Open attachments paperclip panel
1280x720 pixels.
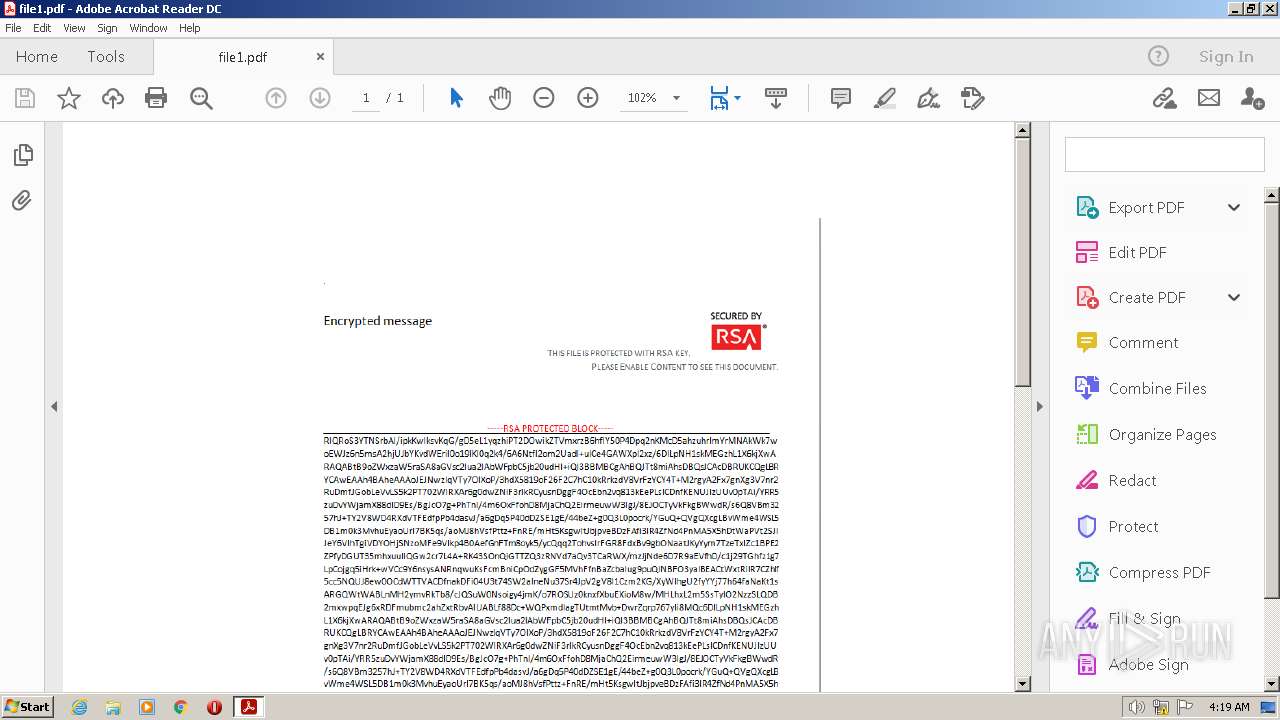22,201
